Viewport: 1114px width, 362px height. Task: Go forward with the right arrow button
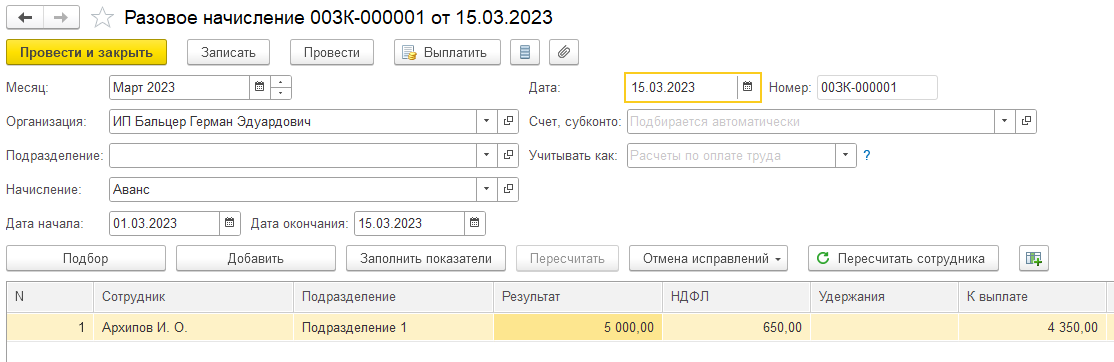[61, 17]
